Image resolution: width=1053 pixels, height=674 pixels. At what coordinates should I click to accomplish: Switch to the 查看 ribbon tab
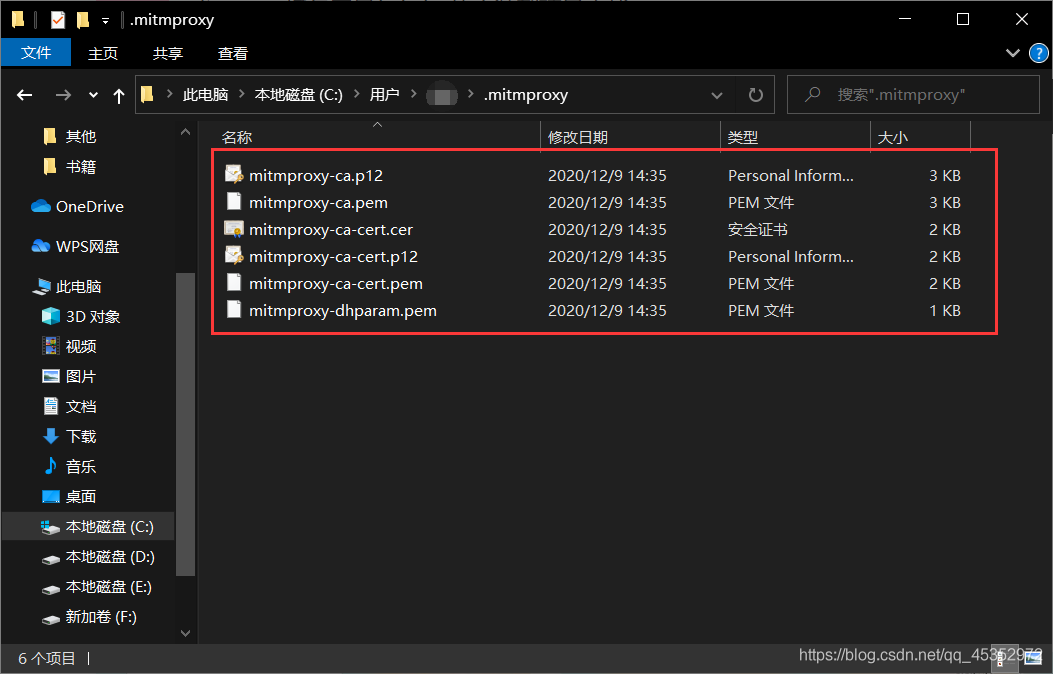233,54
